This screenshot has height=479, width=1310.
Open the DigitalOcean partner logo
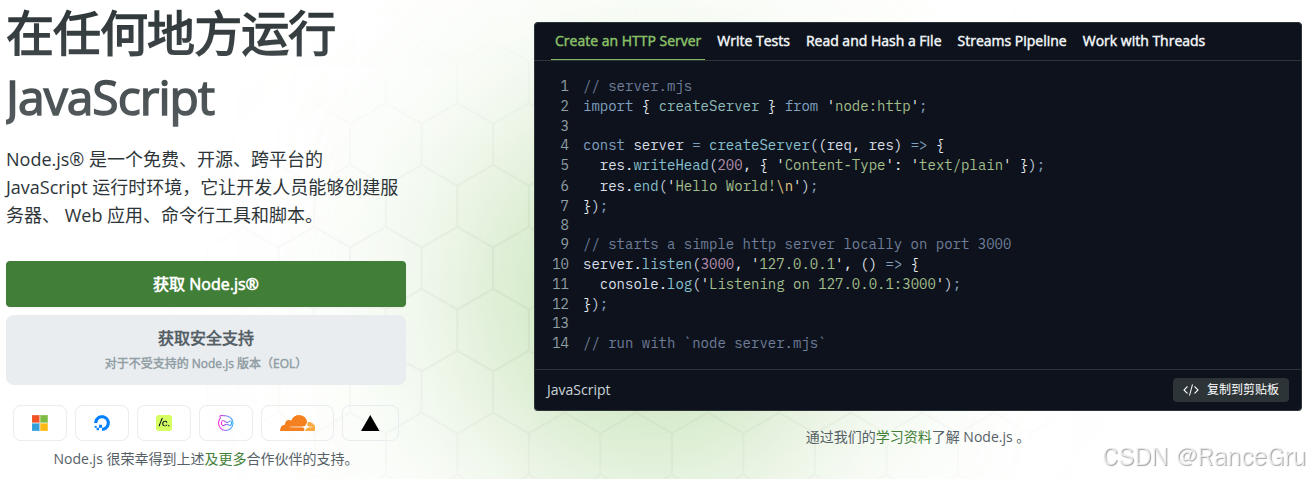point(102,423)
